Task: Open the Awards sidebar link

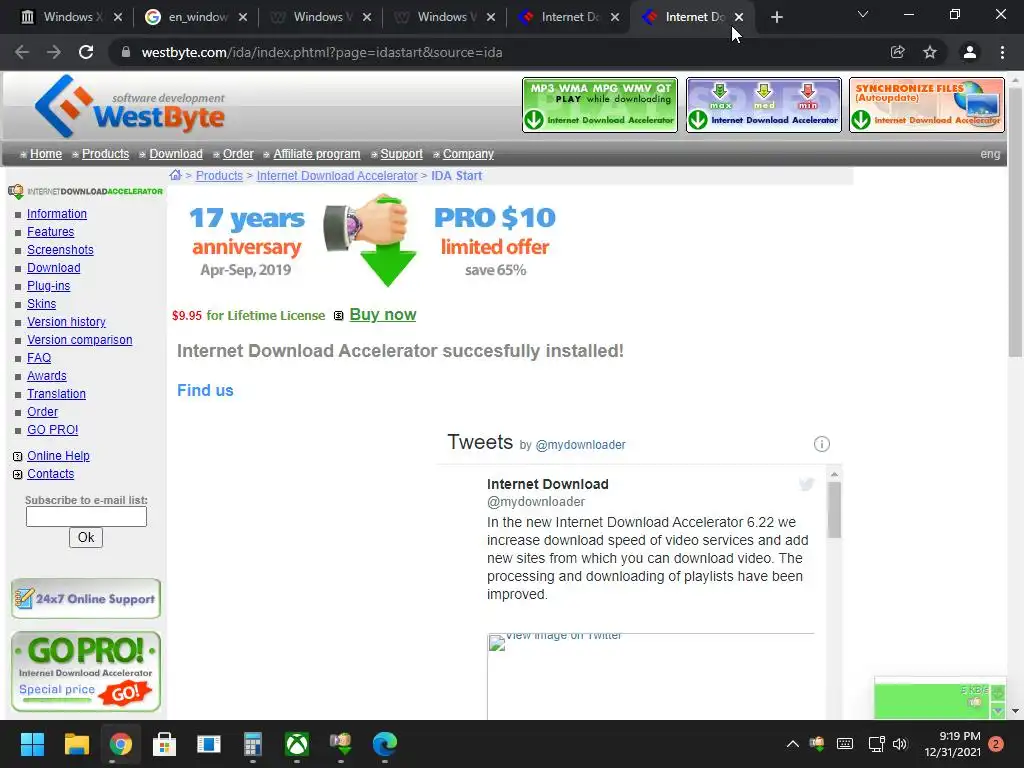Action: pos(46,376)
